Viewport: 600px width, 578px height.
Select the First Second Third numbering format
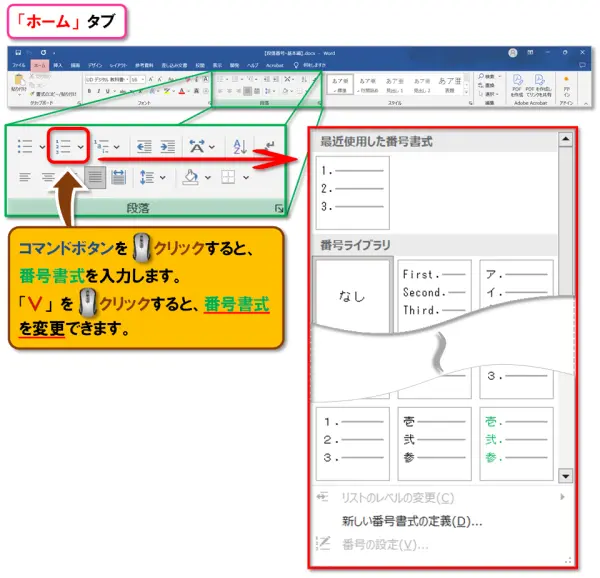coord(434,293)
